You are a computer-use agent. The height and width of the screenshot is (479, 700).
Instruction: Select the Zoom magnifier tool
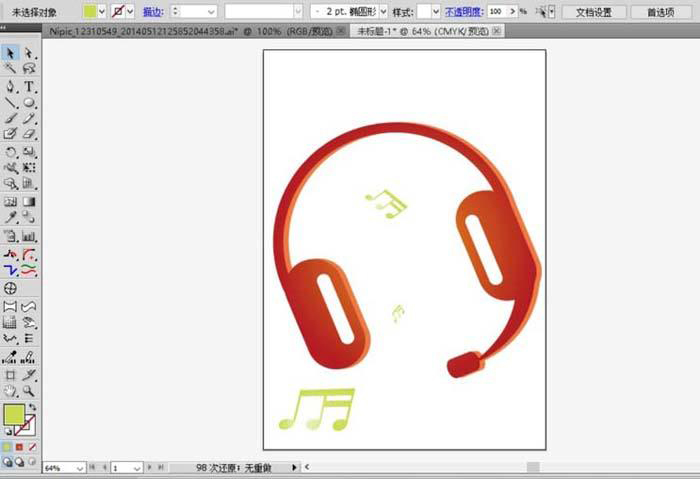click(29, 390)
